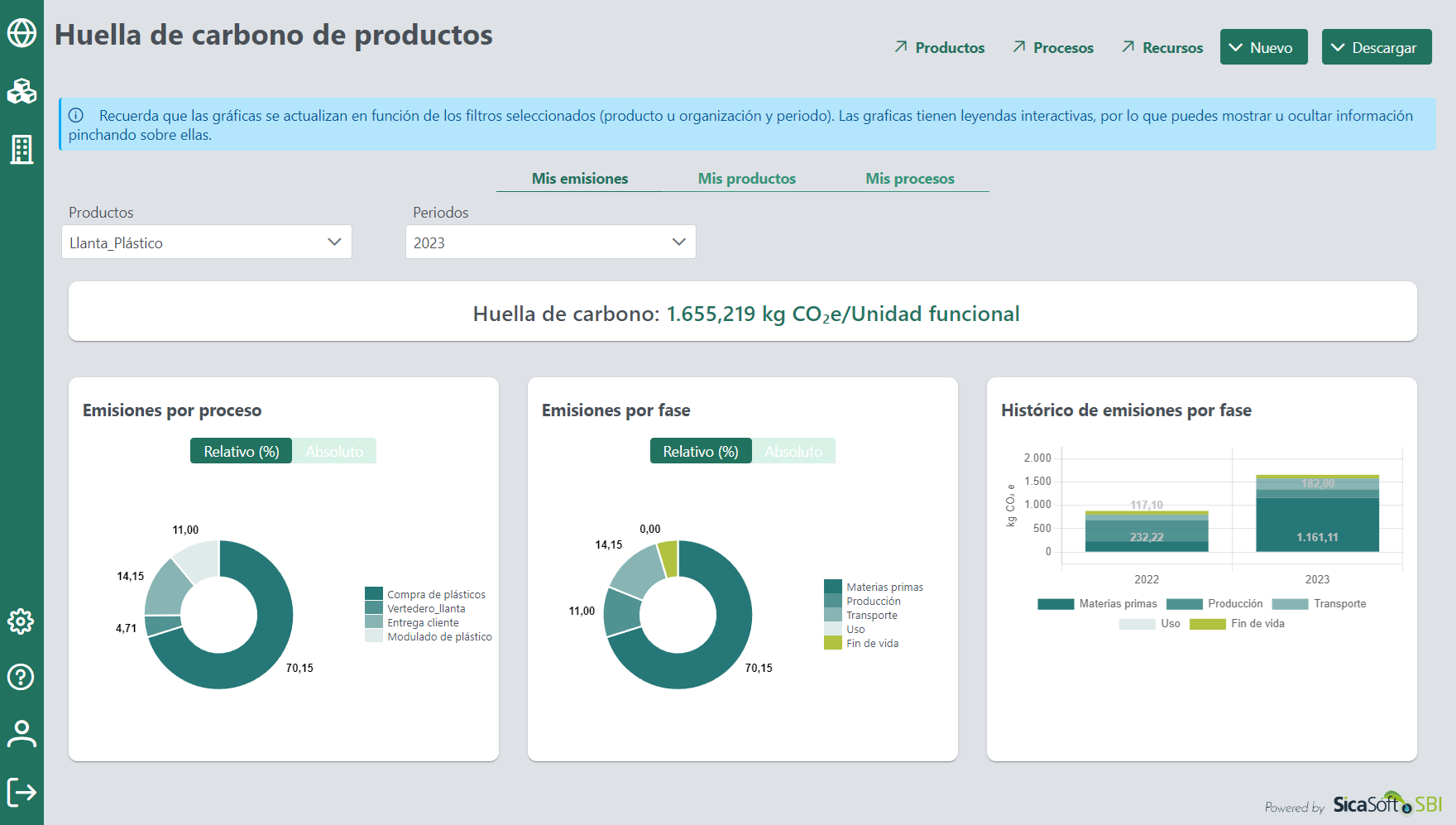Toggle Uso legend in fase donut

click(x=845, y=629)
